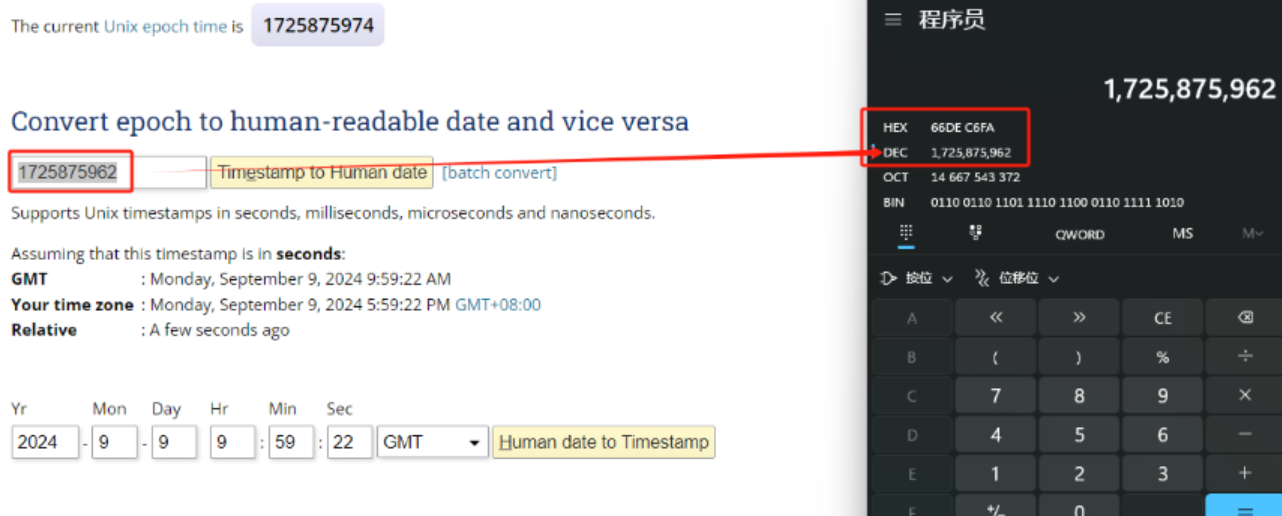The width and height of the screenshot is (1282, 516).
Task: Focus the timestamp input containing 1725875962
Action: tap(109, 172)
